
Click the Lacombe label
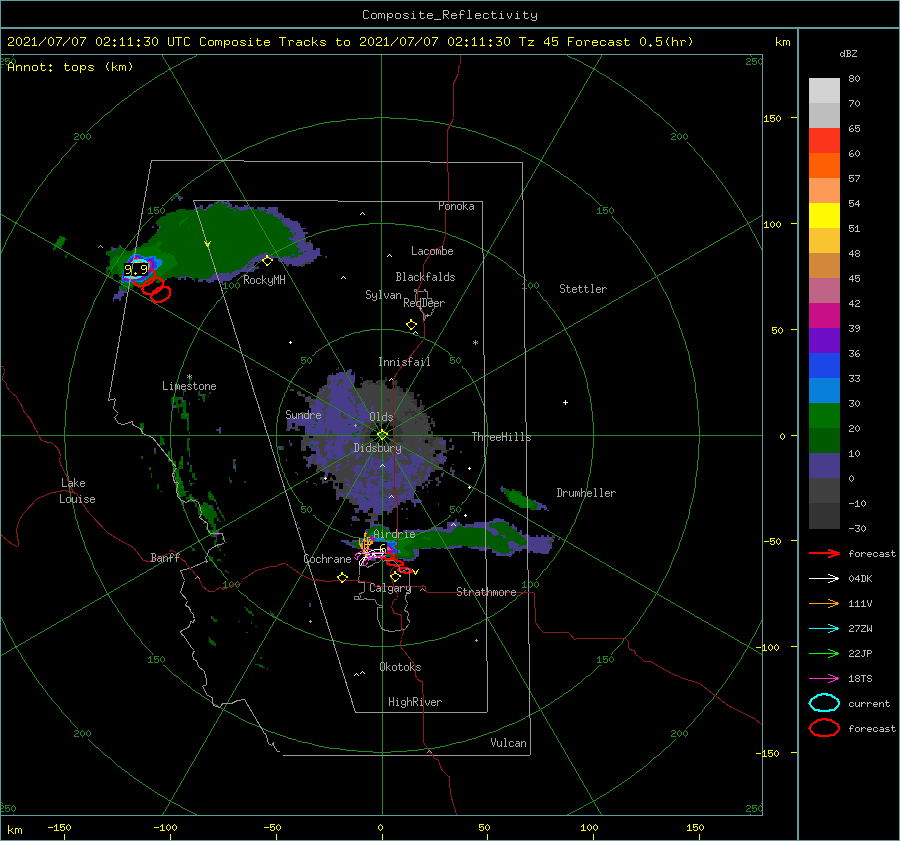[x=432, y=251]
